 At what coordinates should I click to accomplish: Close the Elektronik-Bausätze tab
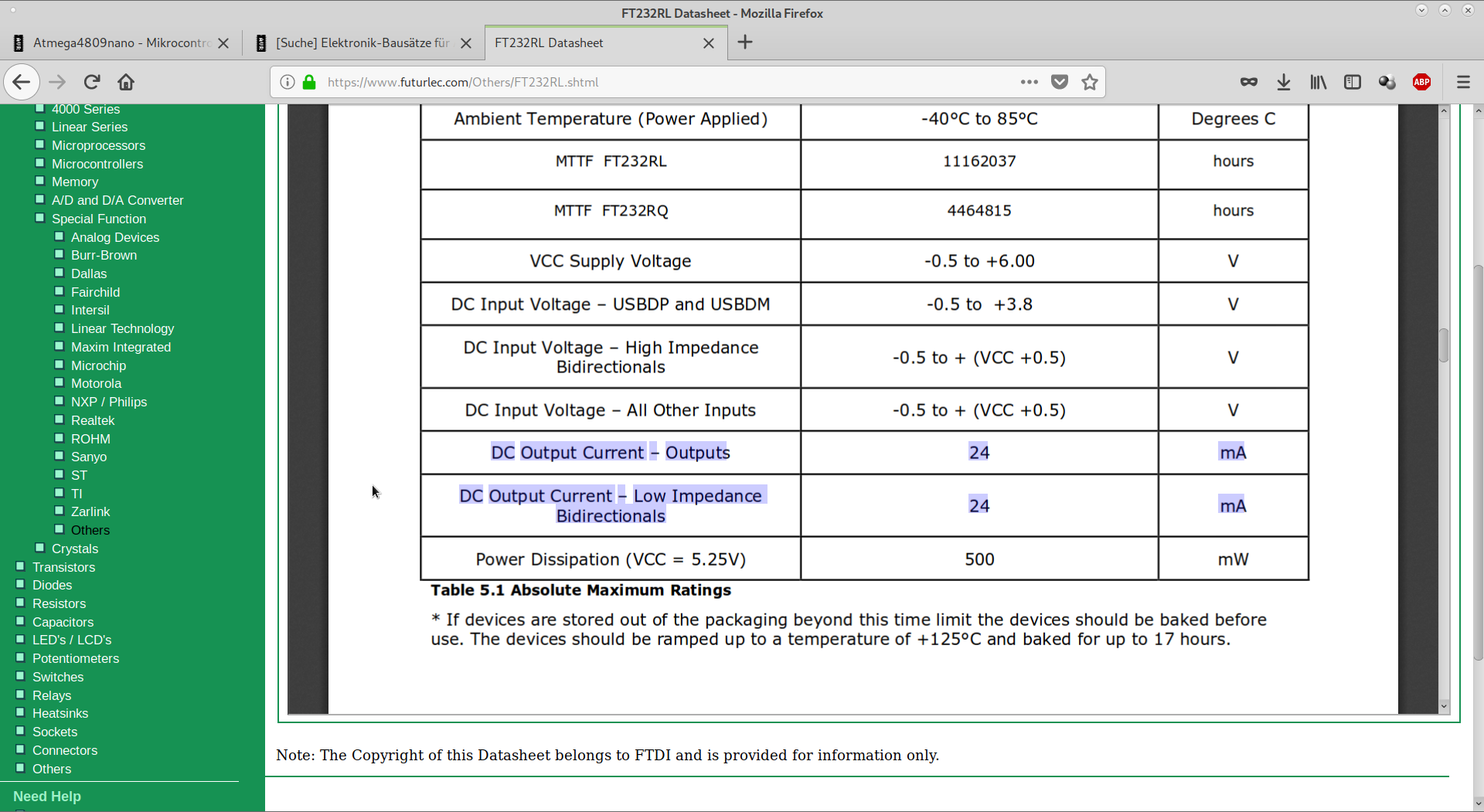[466, 43]
